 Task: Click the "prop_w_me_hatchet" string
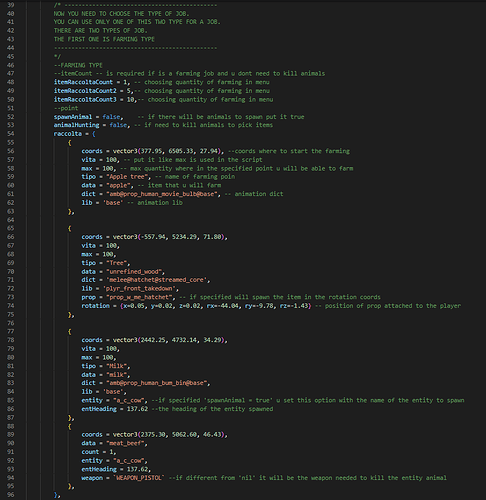pyautogui.click(x=139, y=297)
